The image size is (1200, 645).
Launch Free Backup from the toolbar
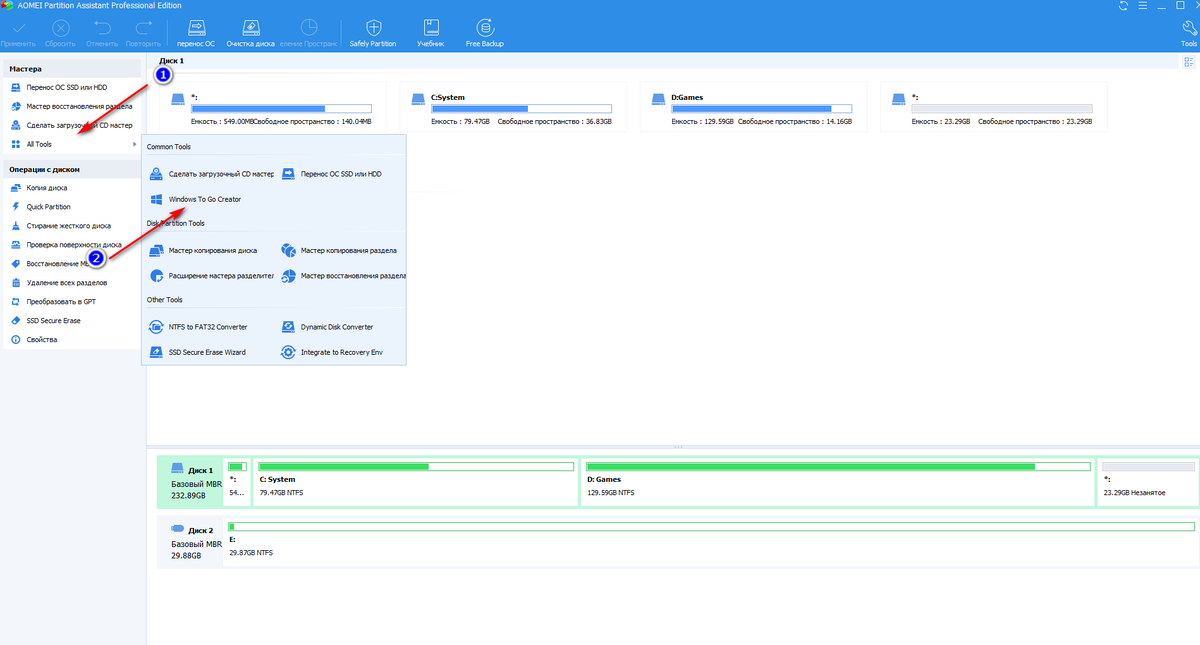485,33
